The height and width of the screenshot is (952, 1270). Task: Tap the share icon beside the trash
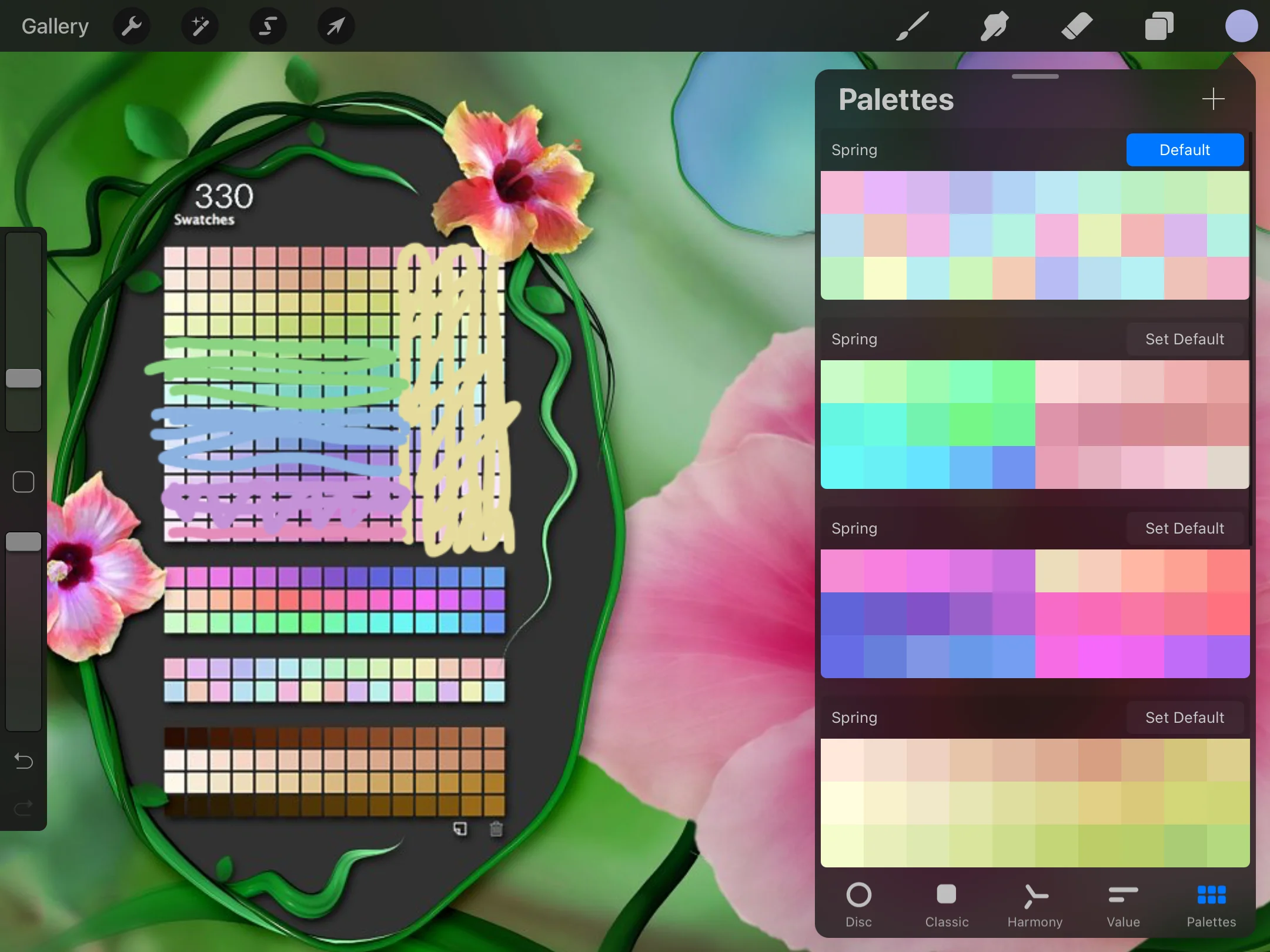460,829
